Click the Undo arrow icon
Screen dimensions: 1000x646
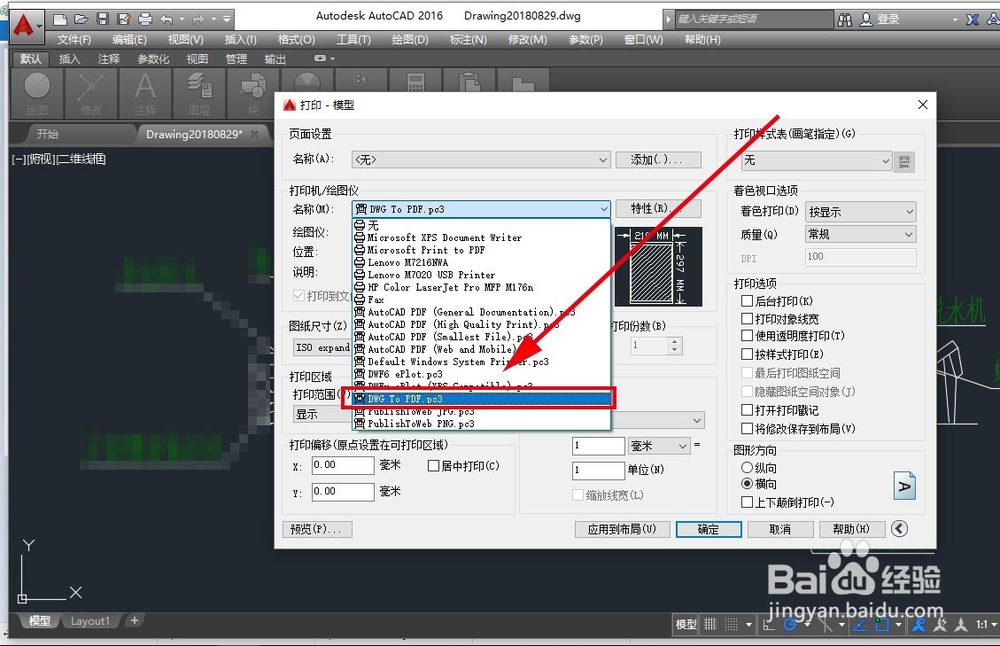tap(166, 19)
